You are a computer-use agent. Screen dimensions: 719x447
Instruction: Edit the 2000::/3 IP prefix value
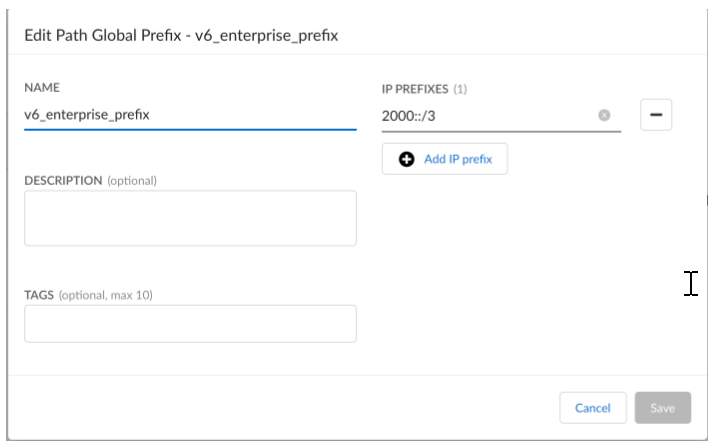coord(480,116)
